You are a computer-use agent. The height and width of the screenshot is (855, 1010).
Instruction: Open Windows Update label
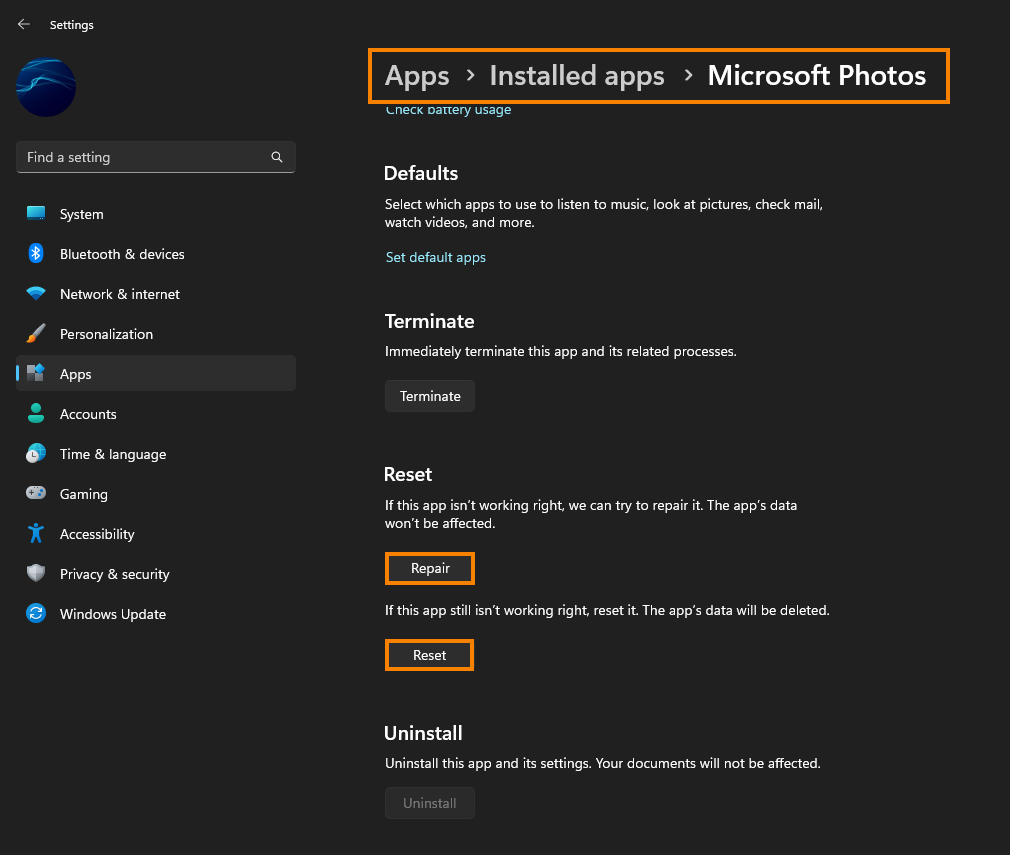(x=113, y=614)
